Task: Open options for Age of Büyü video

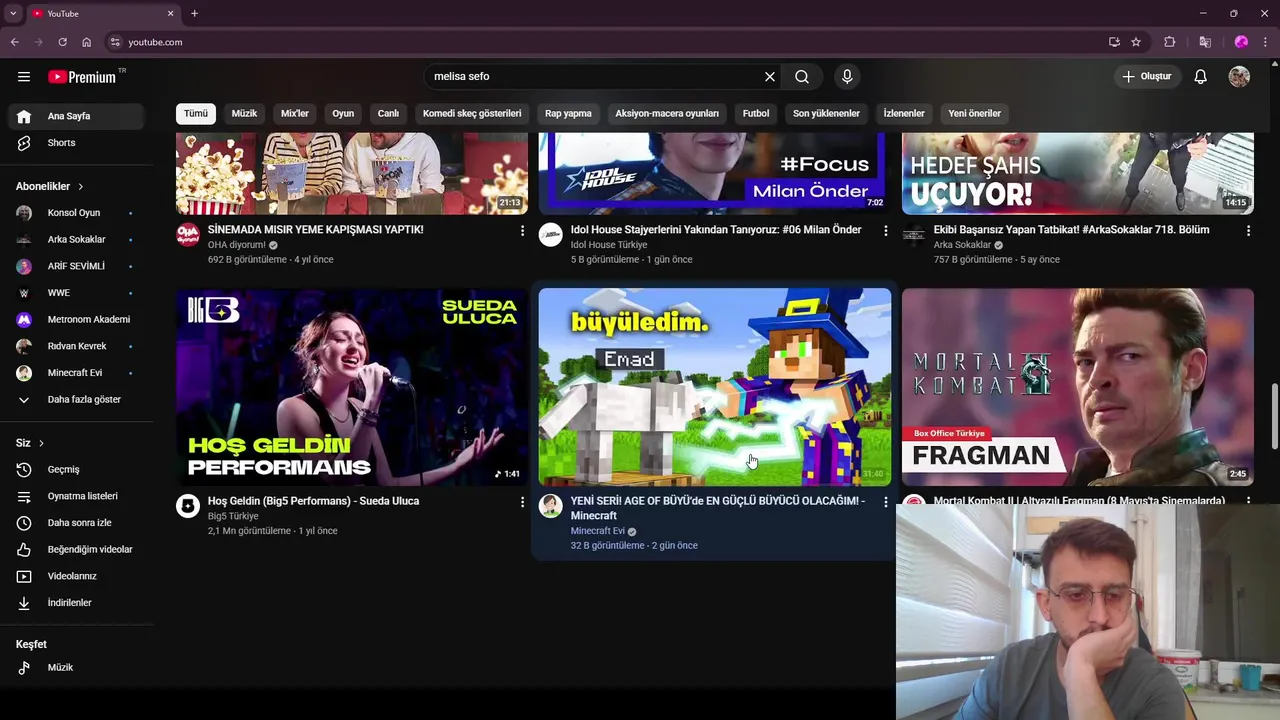Action: (885, 502)
